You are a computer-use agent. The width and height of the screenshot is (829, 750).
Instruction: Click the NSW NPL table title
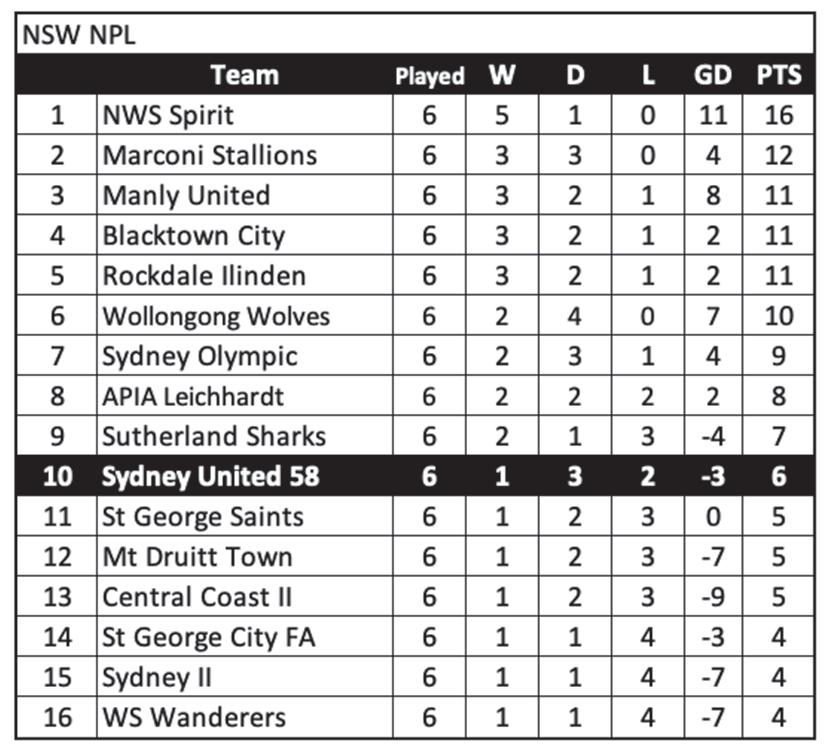point(79,35)
